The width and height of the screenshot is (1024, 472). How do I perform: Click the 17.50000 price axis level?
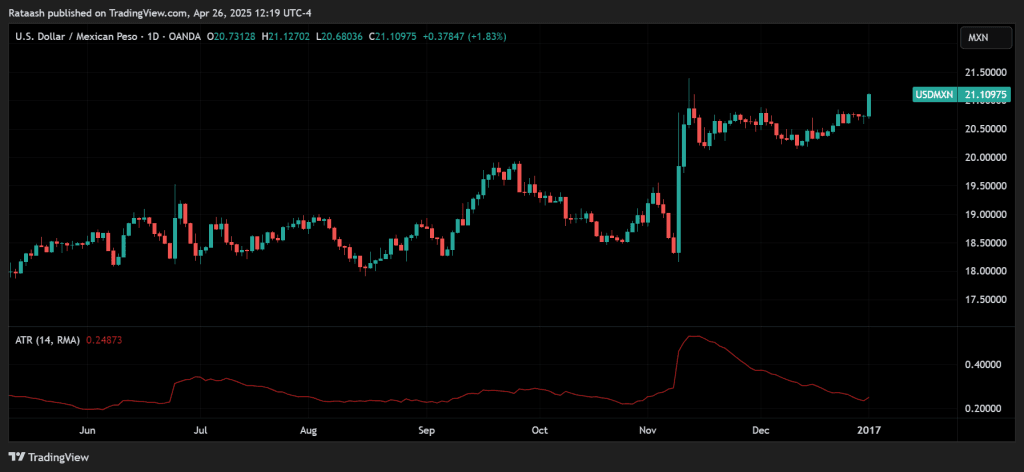point(984,300)
